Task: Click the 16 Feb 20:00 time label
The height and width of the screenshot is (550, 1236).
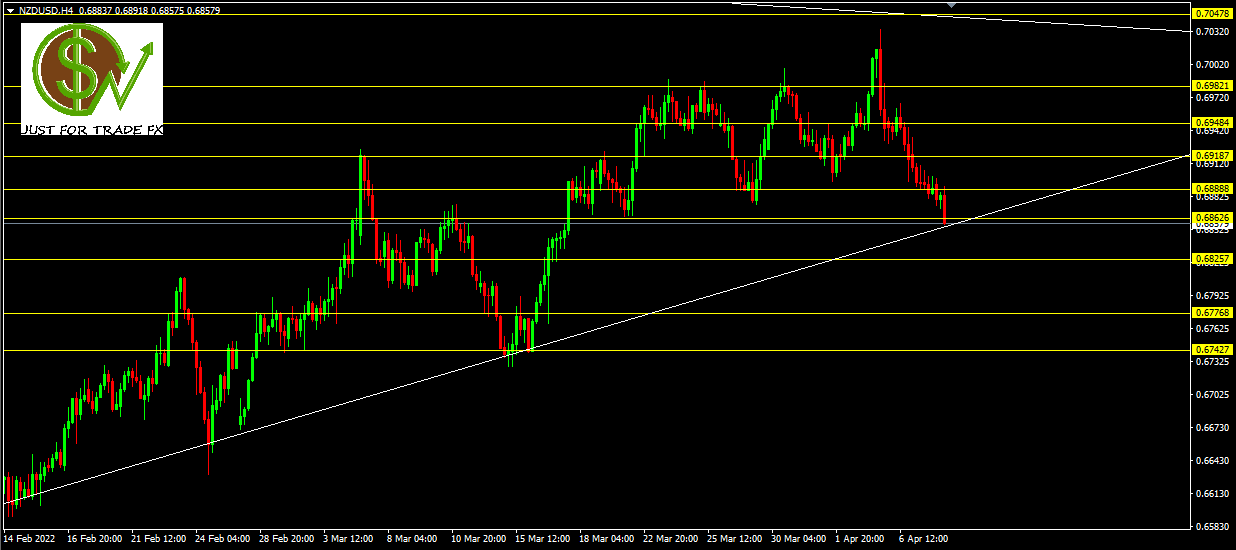Action: pos(95,539)
